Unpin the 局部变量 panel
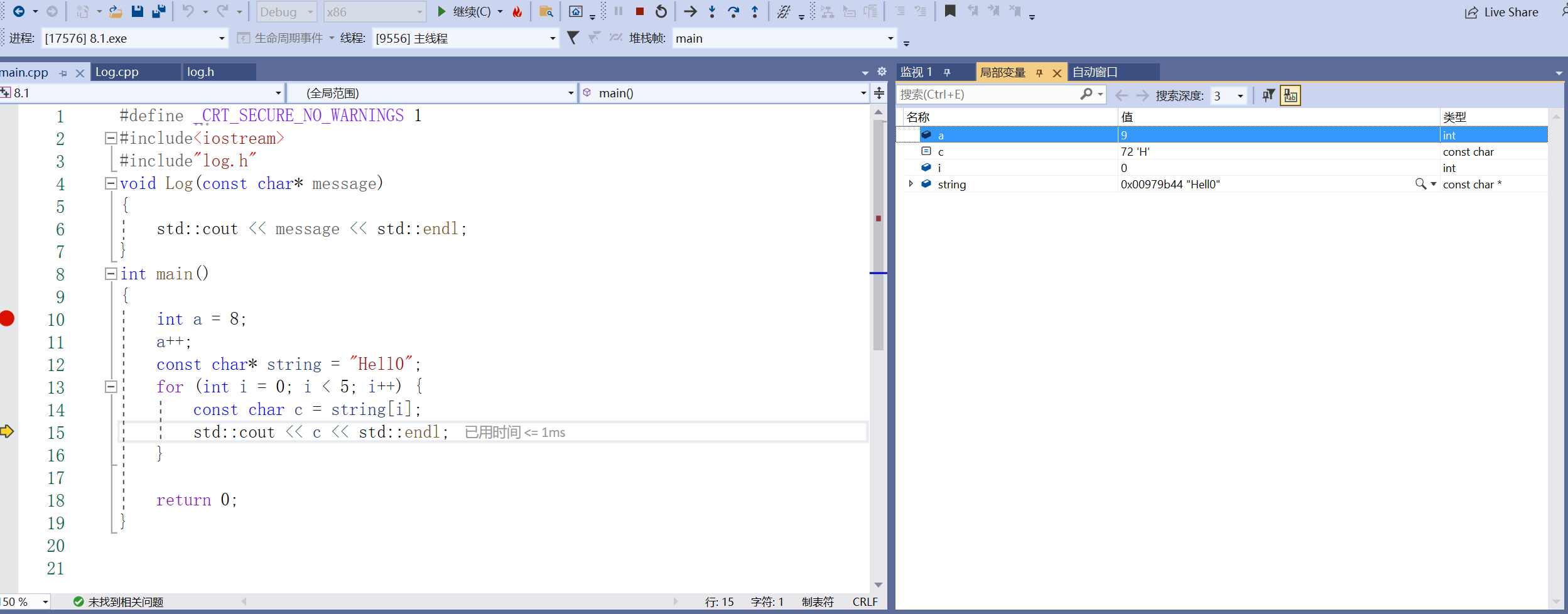1568x614 pixels. pyautogui.click(x=1040, y=72)
